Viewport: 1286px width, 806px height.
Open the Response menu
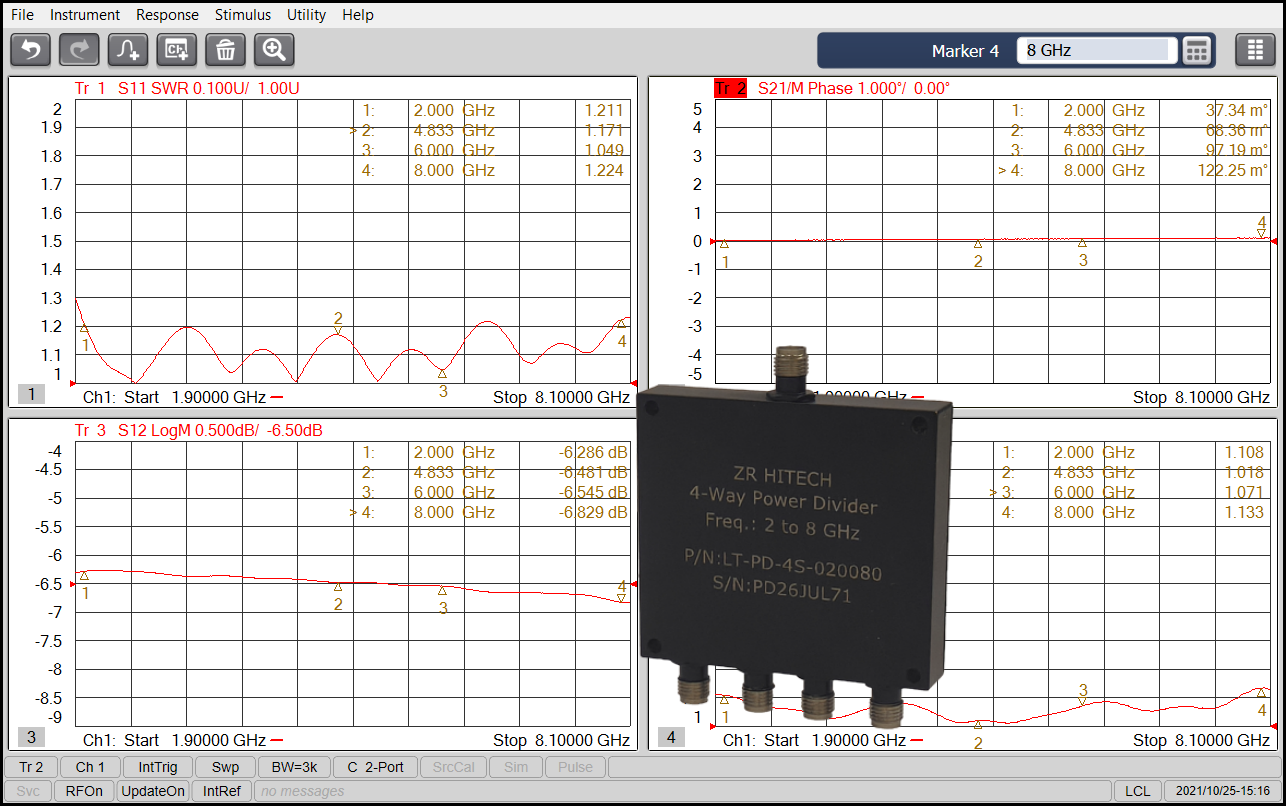coord(167,15)
